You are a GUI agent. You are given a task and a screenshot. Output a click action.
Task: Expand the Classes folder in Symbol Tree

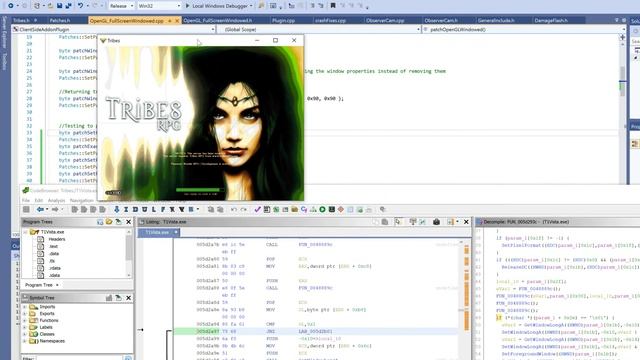pos(24,334)
